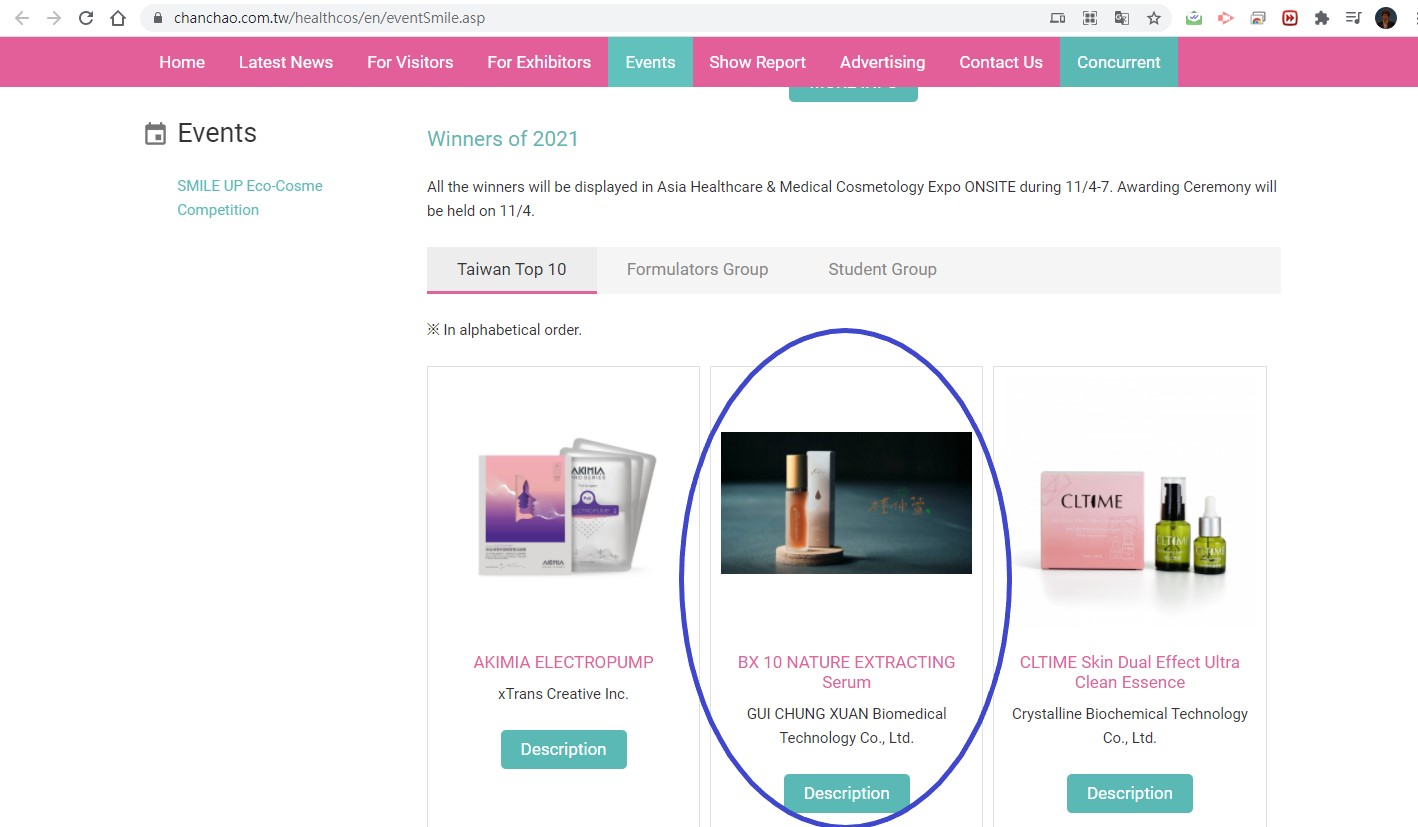Viewport: 1418px width, 827px height.
Task: Click the red fast-forward extension icon
Action: tap(1290, 18)
